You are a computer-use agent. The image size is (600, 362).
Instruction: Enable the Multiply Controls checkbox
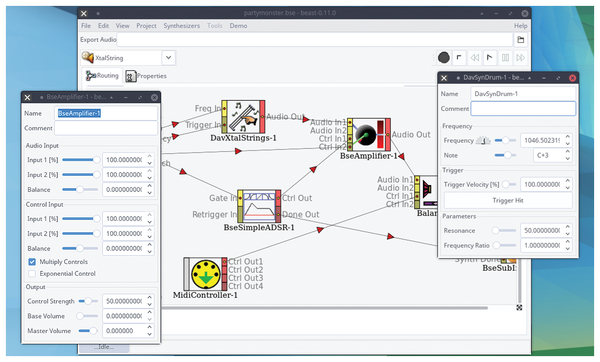32,262
